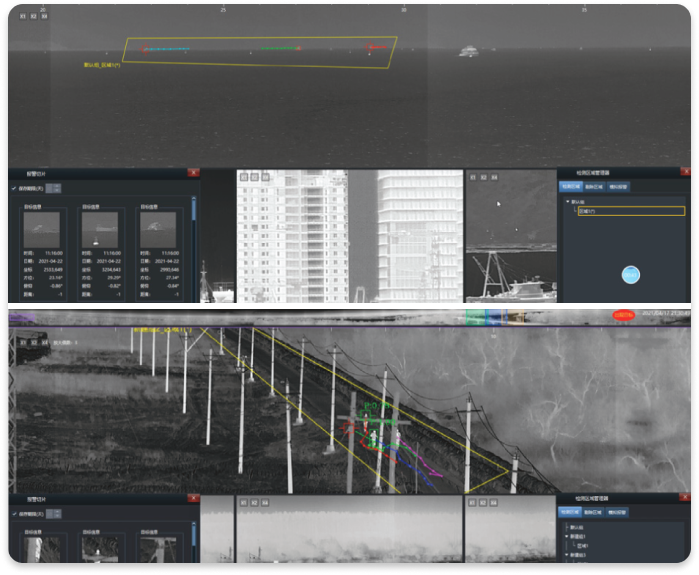
Task: Collapse 默认组 group in upper region manager
Action: (x=567, y=201)
